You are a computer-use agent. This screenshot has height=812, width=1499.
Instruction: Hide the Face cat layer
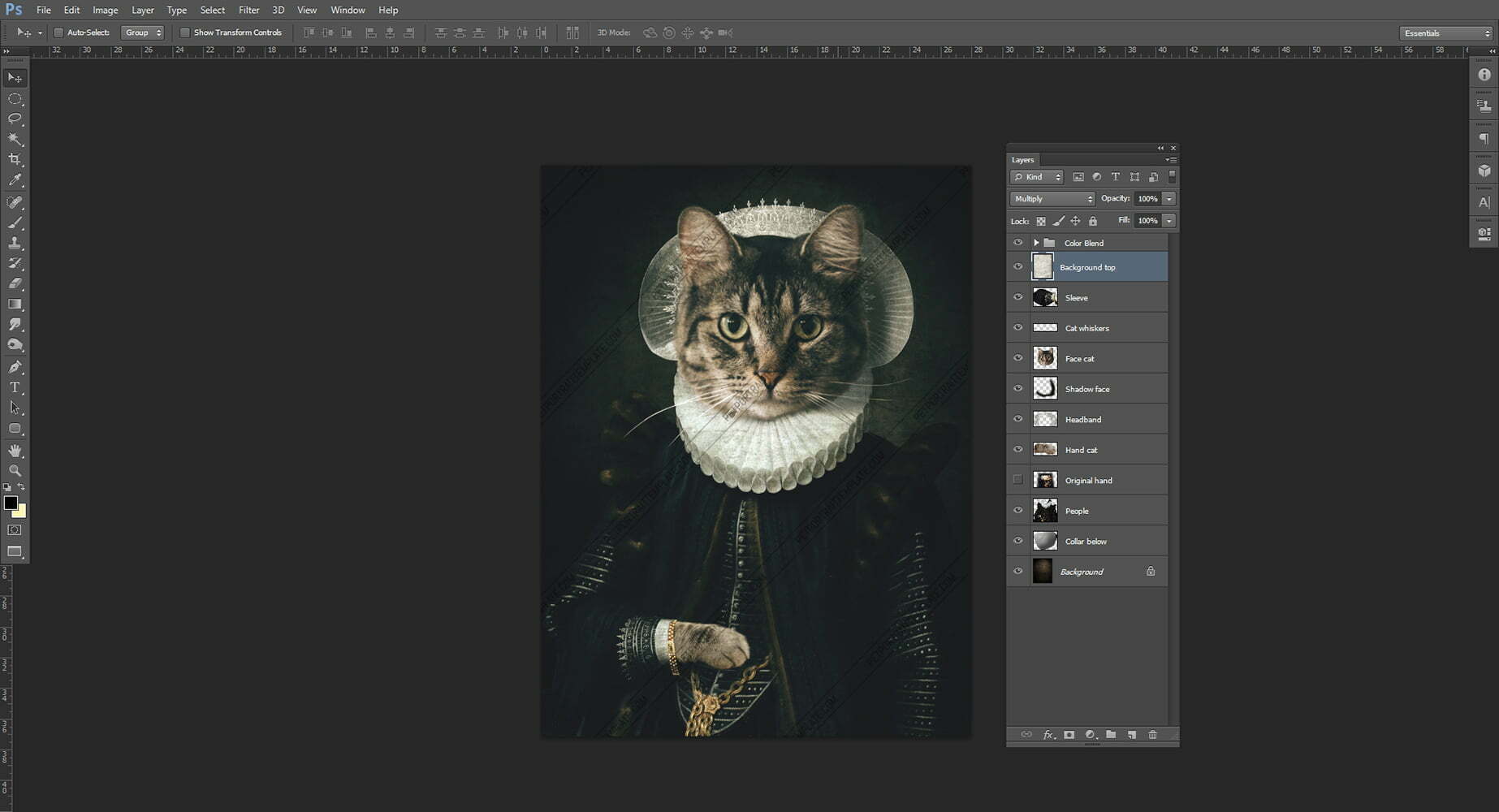1017,358
